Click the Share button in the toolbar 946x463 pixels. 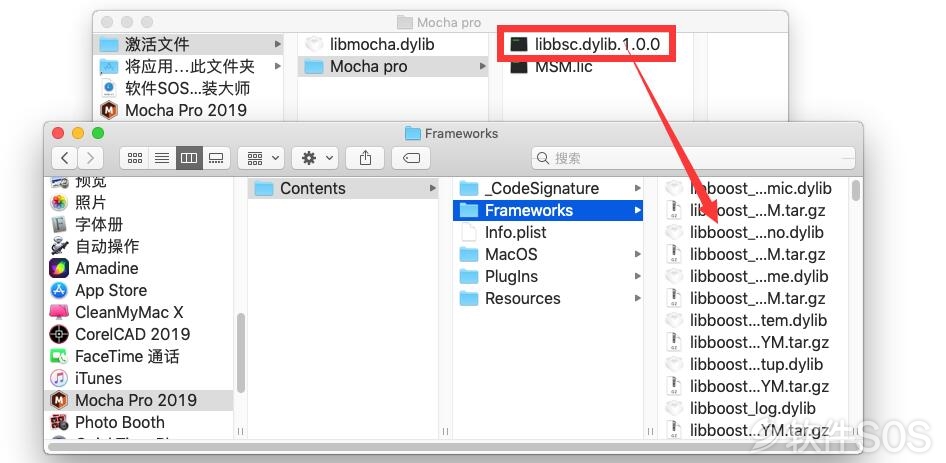365,158
